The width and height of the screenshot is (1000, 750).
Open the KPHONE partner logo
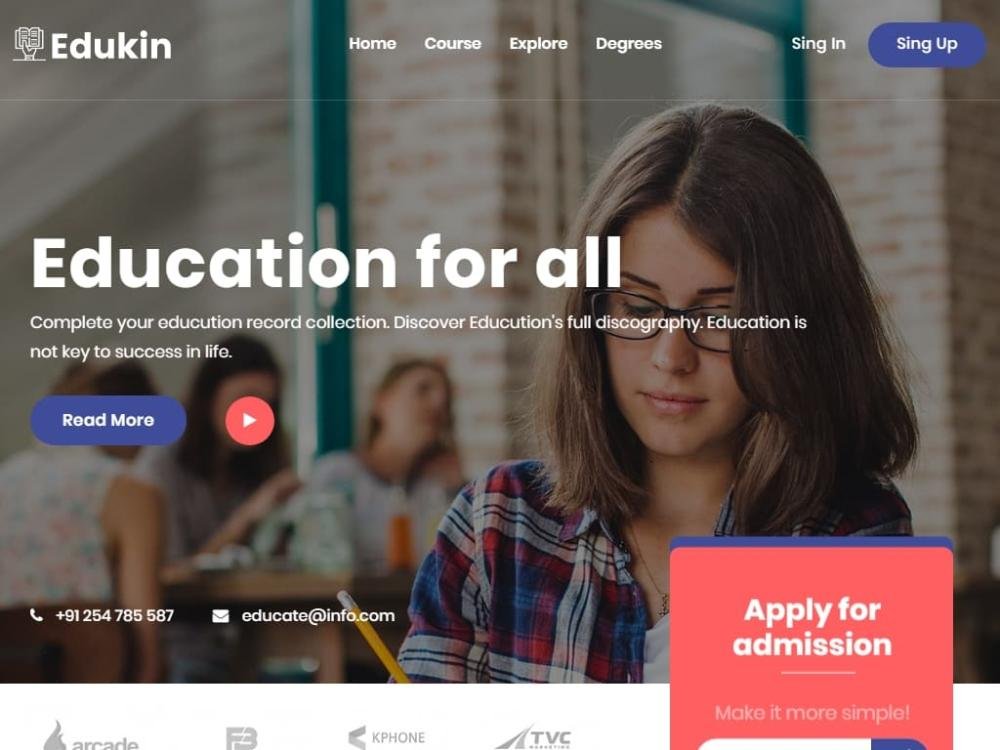386,737
